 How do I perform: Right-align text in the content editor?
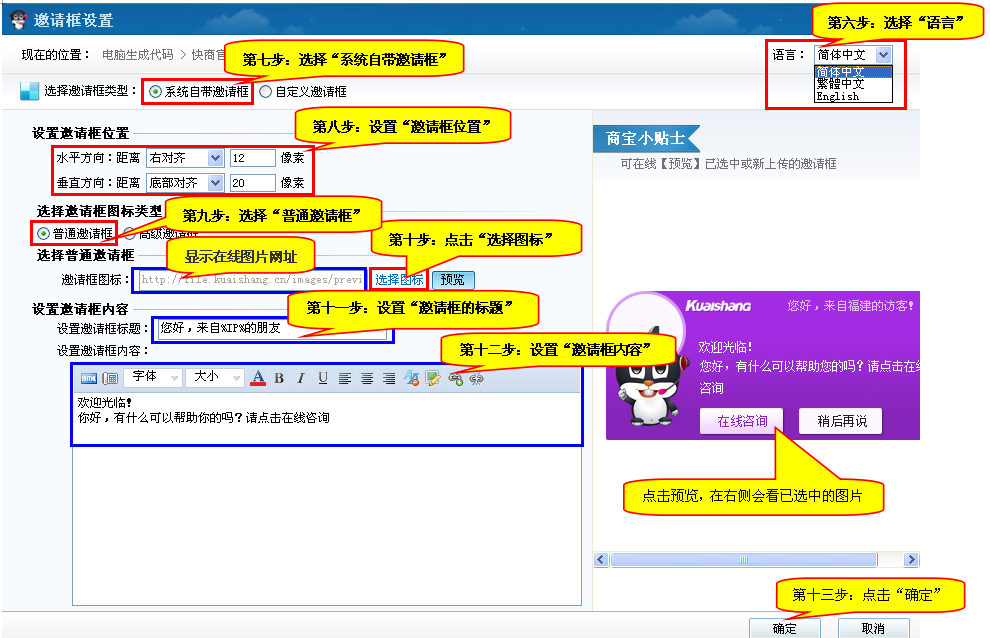(x=389, y=378)
